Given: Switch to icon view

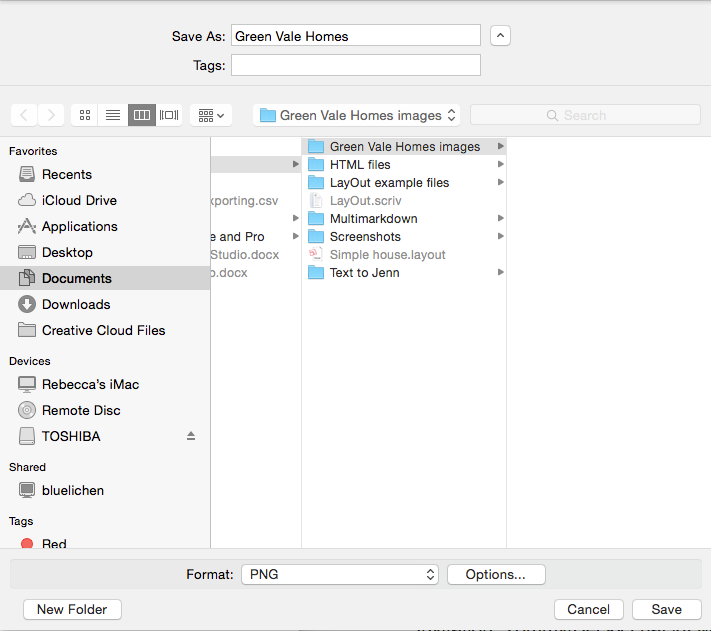Looking at the screenshot, I should tap(85, 115).
